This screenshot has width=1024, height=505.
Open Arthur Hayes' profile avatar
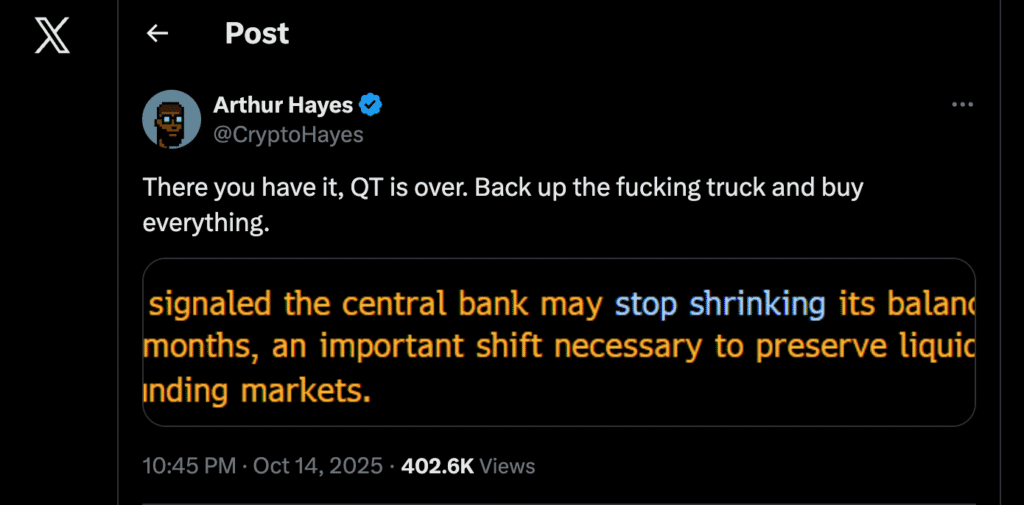pyautogui.click(x=172, y=120)
